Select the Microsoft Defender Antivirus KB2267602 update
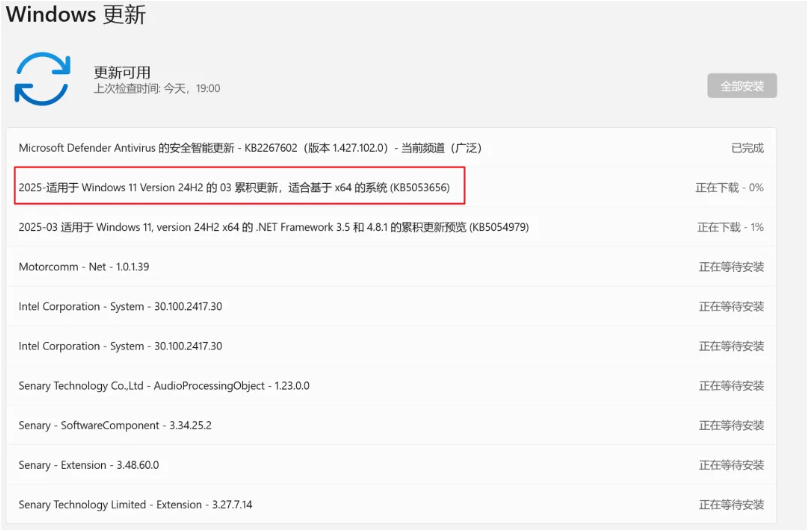The width and height of the screenshot is (807, 531). coord(391,148)
